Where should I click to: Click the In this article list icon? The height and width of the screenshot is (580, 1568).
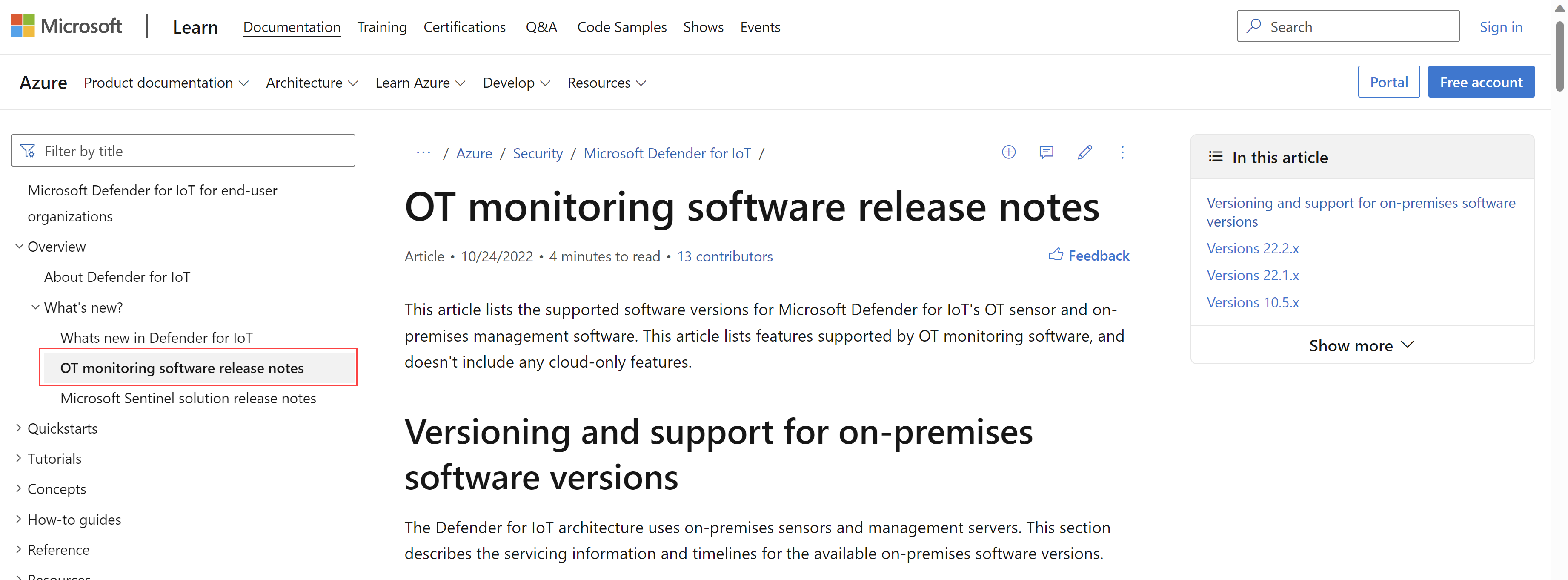(1216, 157)
